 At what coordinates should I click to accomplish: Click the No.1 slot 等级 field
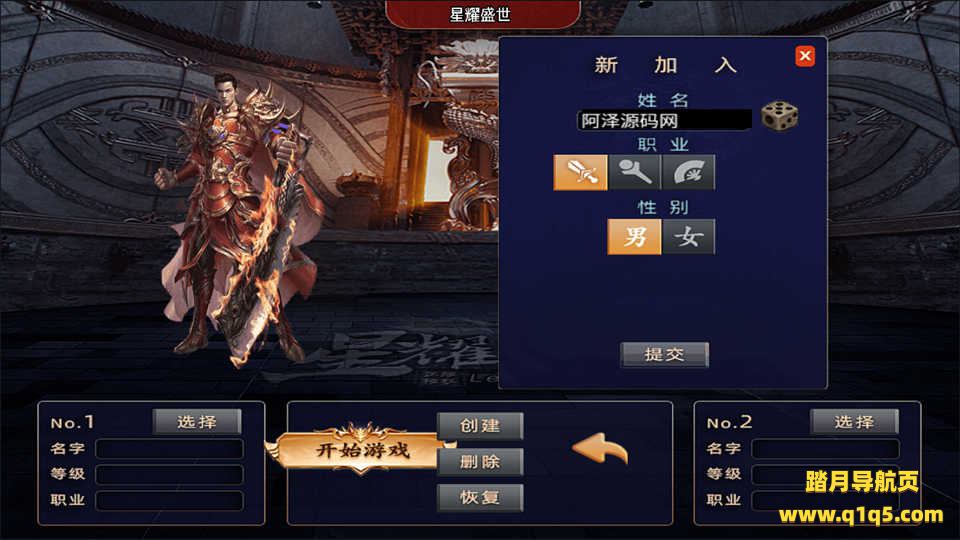click(x=170, y=474)
